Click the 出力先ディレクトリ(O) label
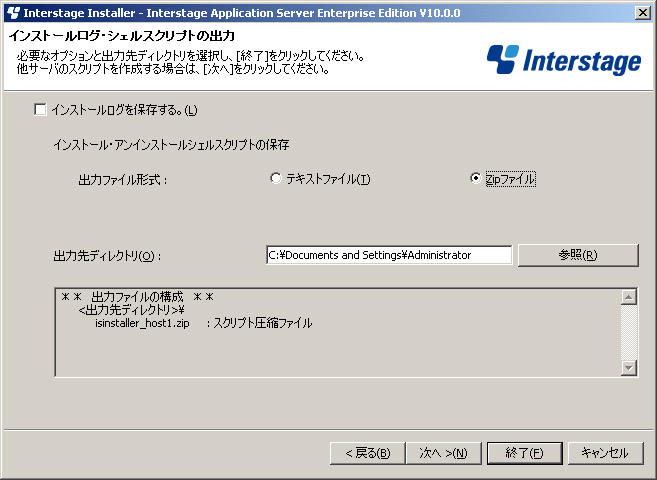This screenshot has height=480, width=657. click(x=107, y=255)
